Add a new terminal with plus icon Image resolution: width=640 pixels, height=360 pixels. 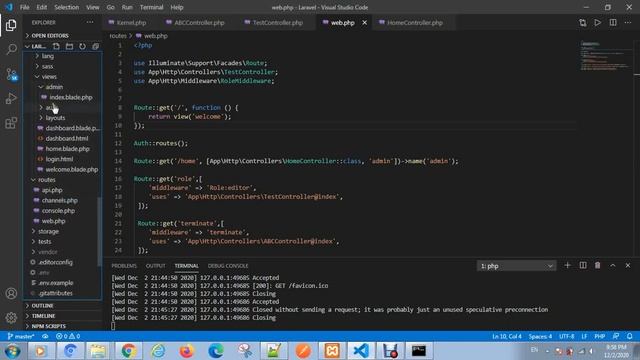click(x=567, y=265)
